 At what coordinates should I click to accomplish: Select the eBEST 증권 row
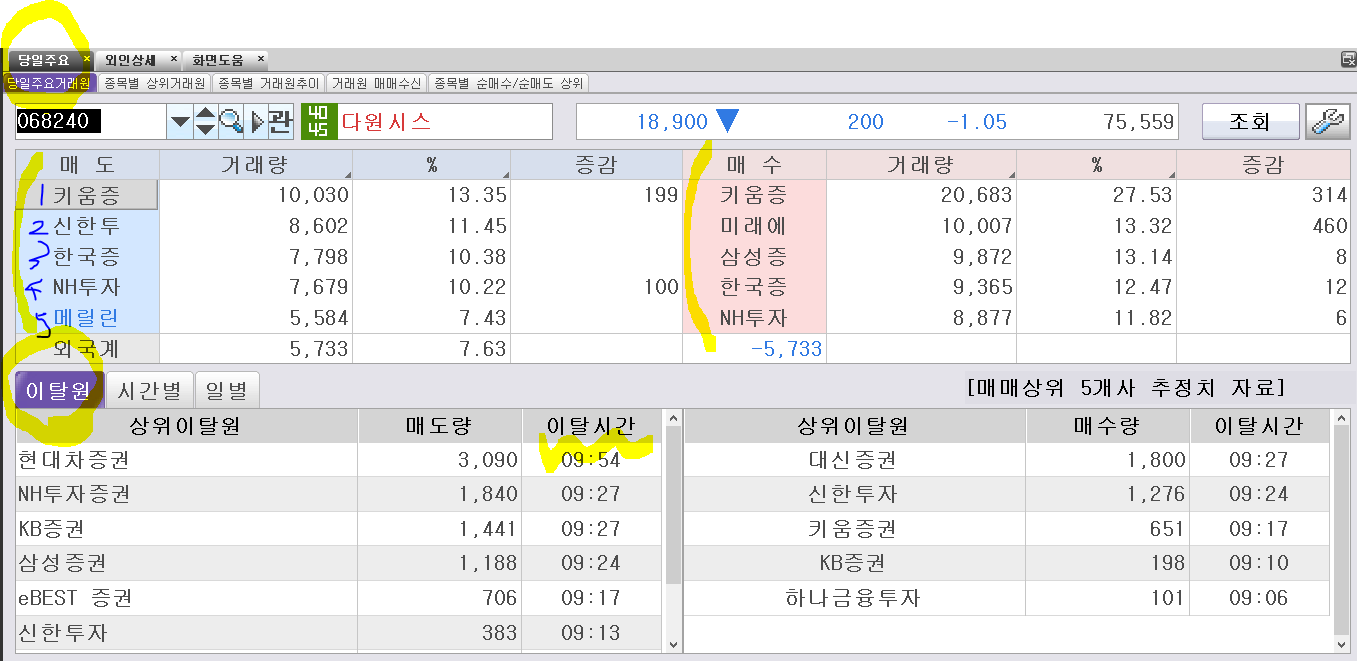[x=339, y=598]
